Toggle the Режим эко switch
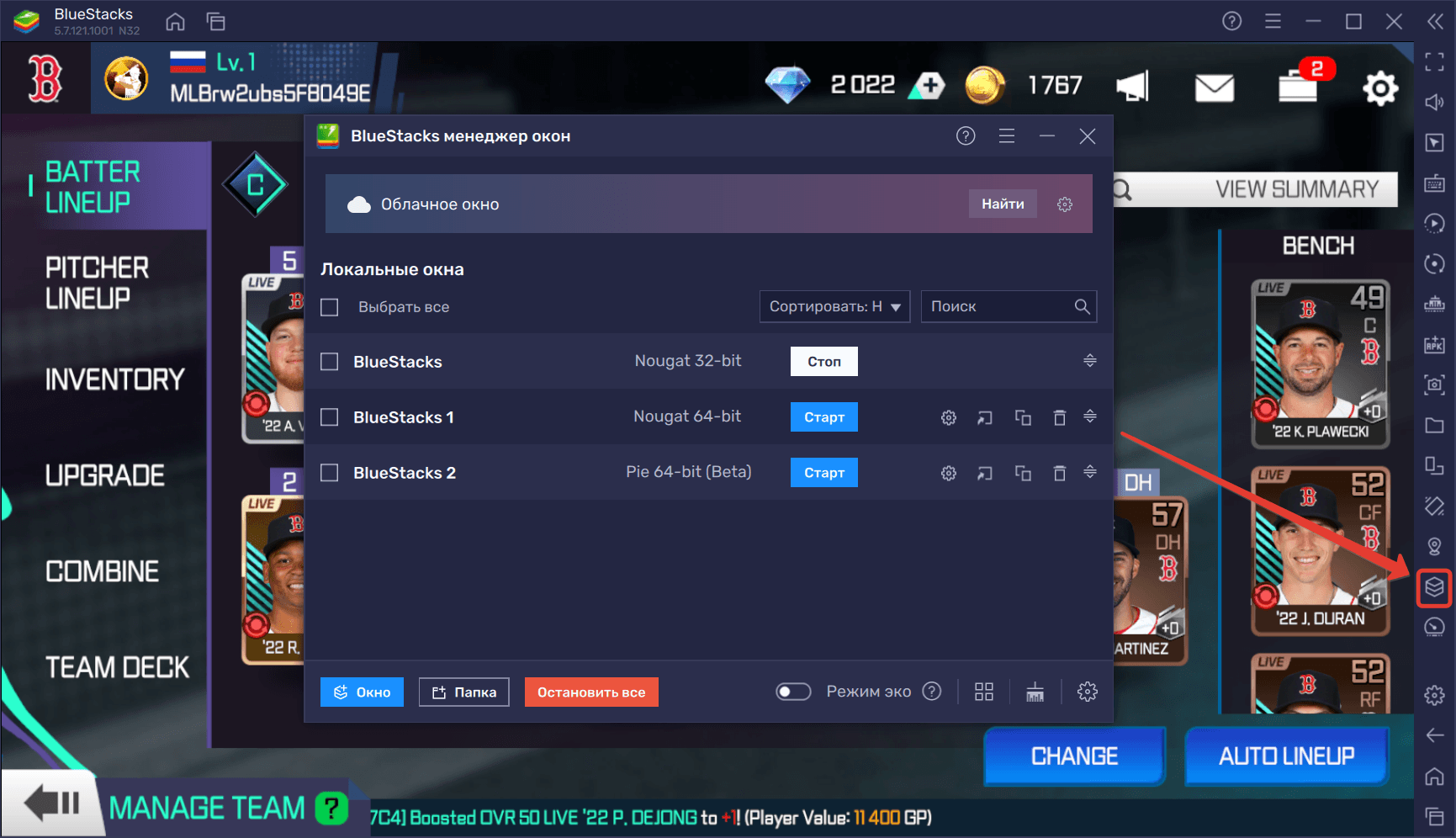The height and width of the screenshot is (838, 1456). point(793,692)
